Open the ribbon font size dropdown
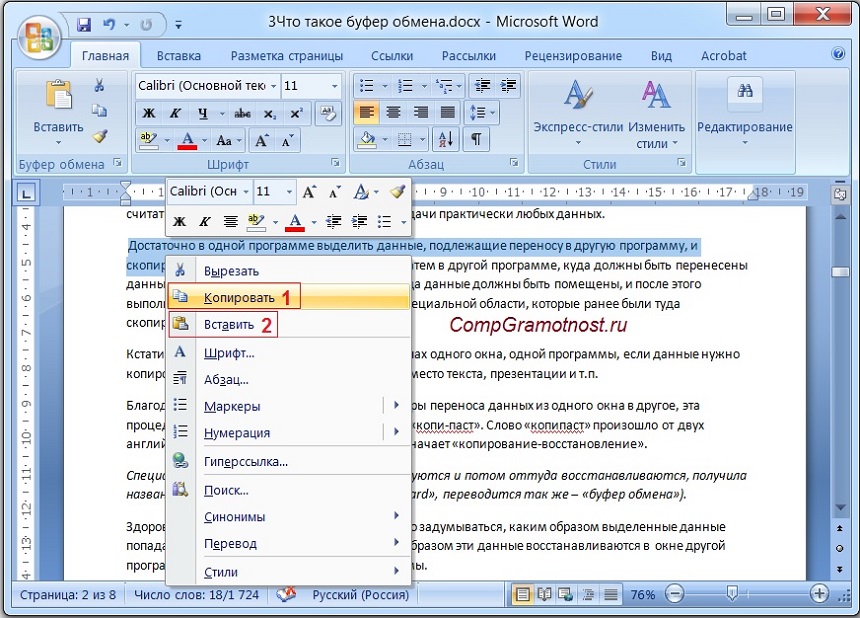 (x=334, y=86)
